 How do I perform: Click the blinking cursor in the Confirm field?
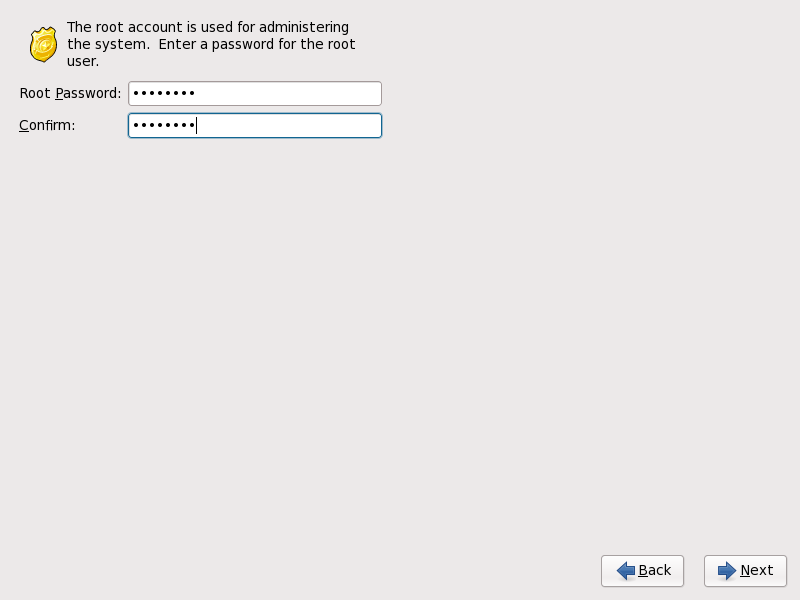point(196,126)
